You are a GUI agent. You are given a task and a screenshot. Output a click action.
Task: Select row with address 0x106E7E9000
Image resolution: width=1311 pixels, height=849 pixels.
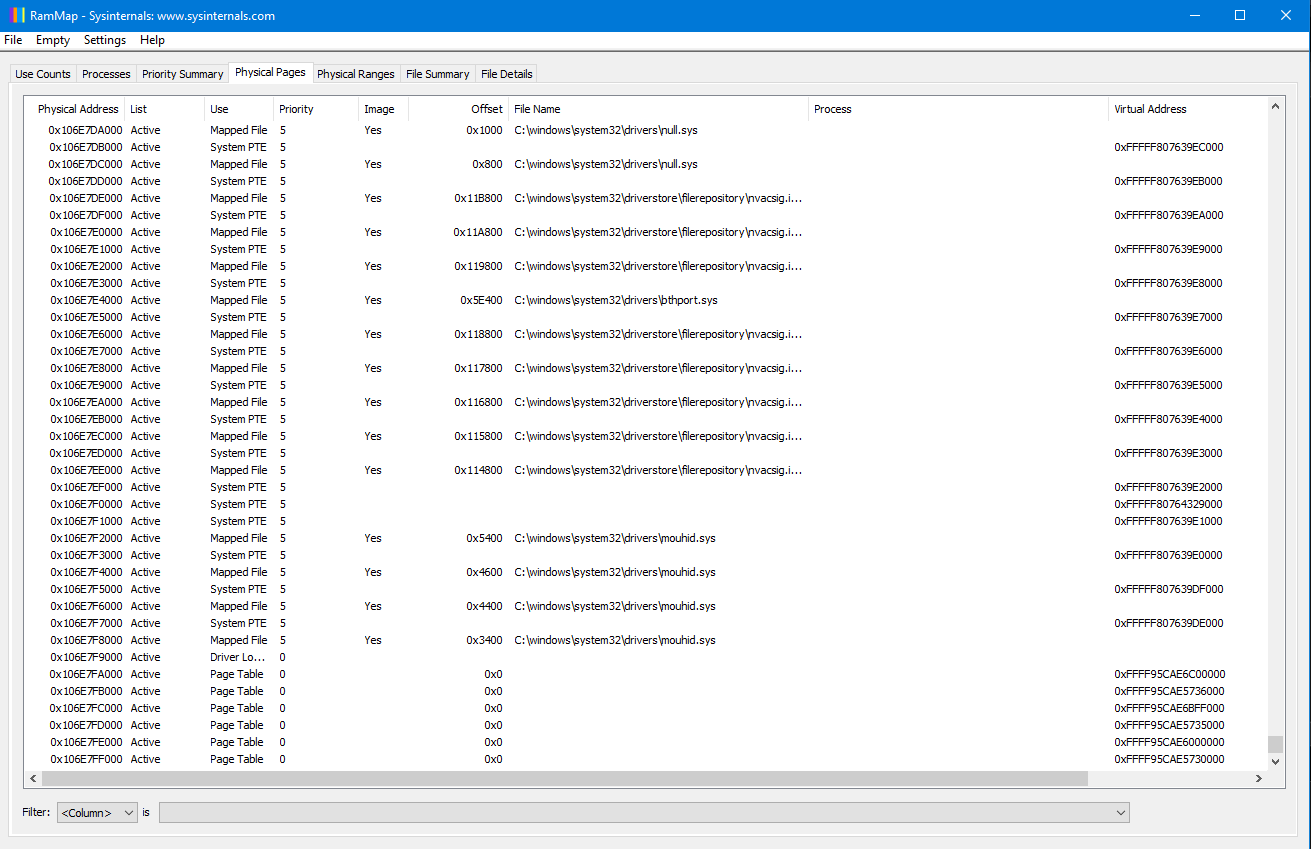[x=648, y=385]
